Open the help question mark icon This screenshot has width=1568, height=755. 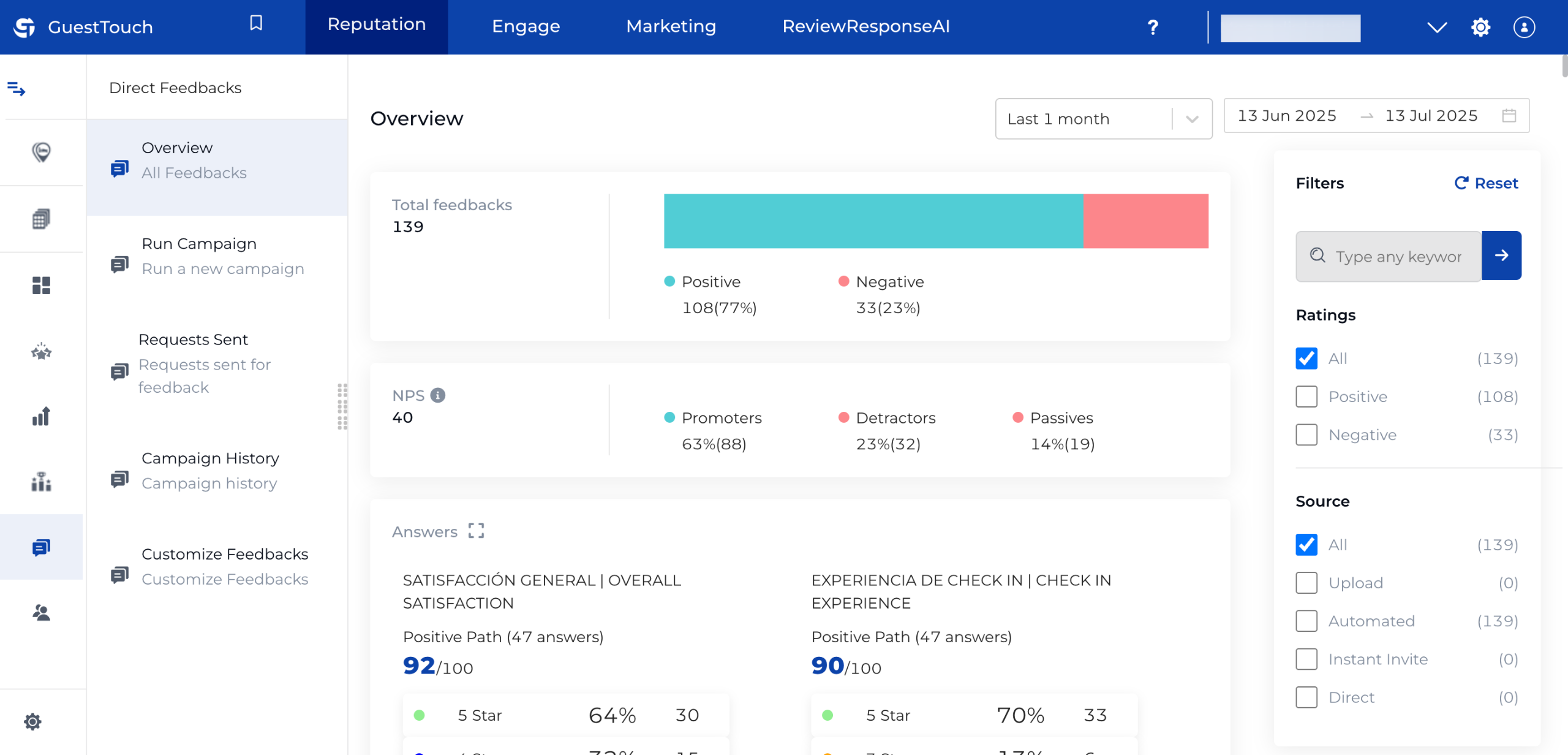(1152, 27)
